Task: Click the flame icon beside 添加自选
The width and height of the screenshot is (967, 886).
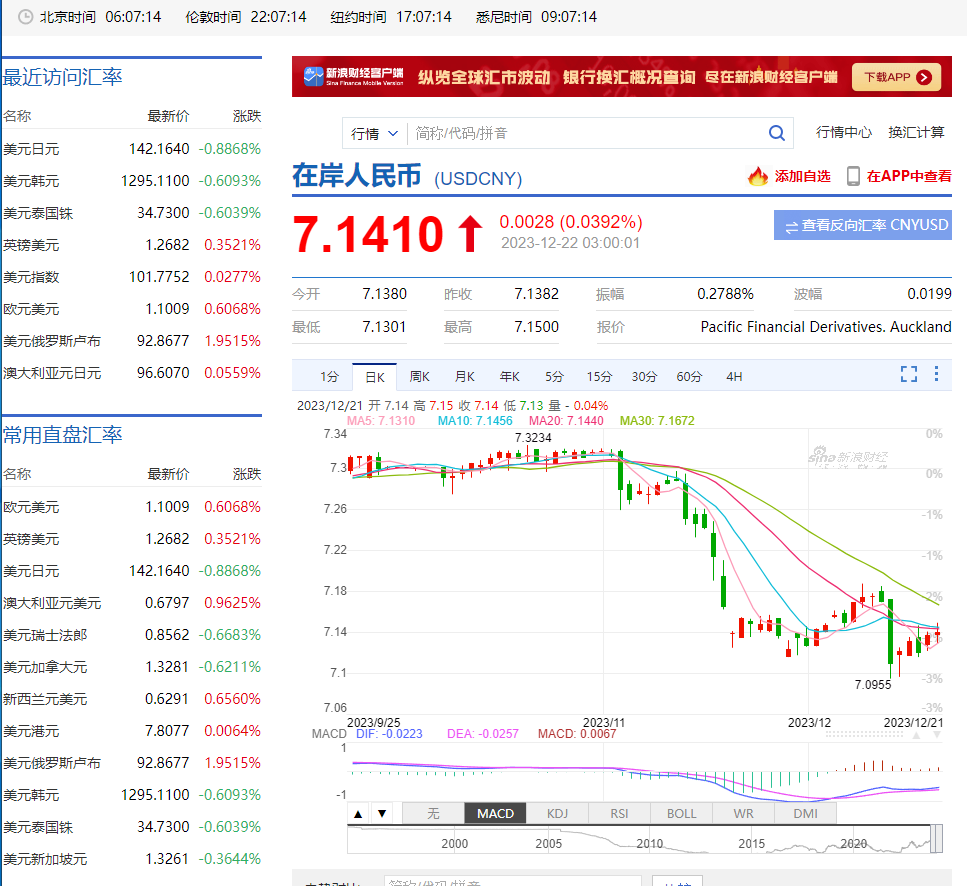Action: [x=758, y=176]
